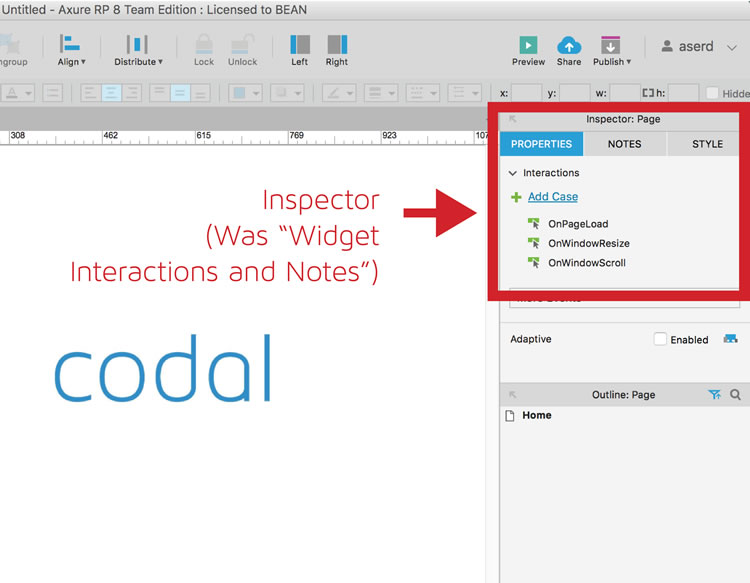
Task: Open the Distribute menu
Action: 138,50
